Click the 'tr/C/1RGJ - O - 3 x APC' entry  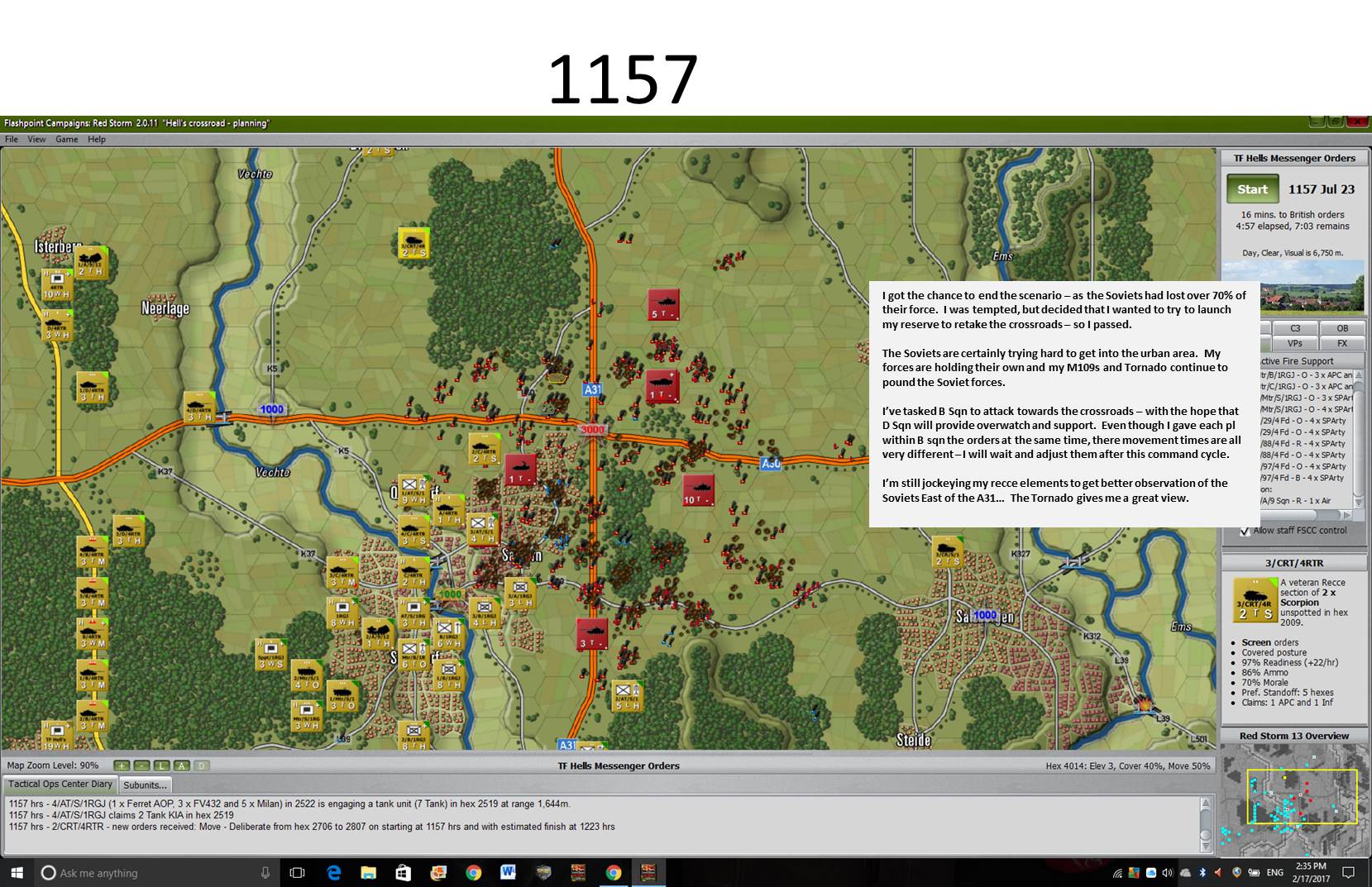click(1306, 386)
